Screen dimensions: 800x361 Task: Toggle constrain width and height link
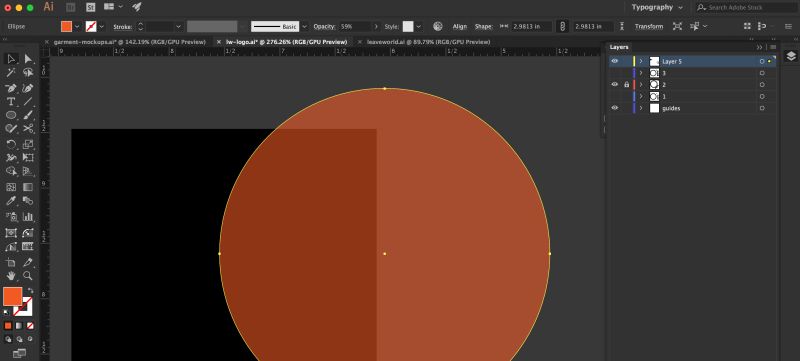point(562,27)
